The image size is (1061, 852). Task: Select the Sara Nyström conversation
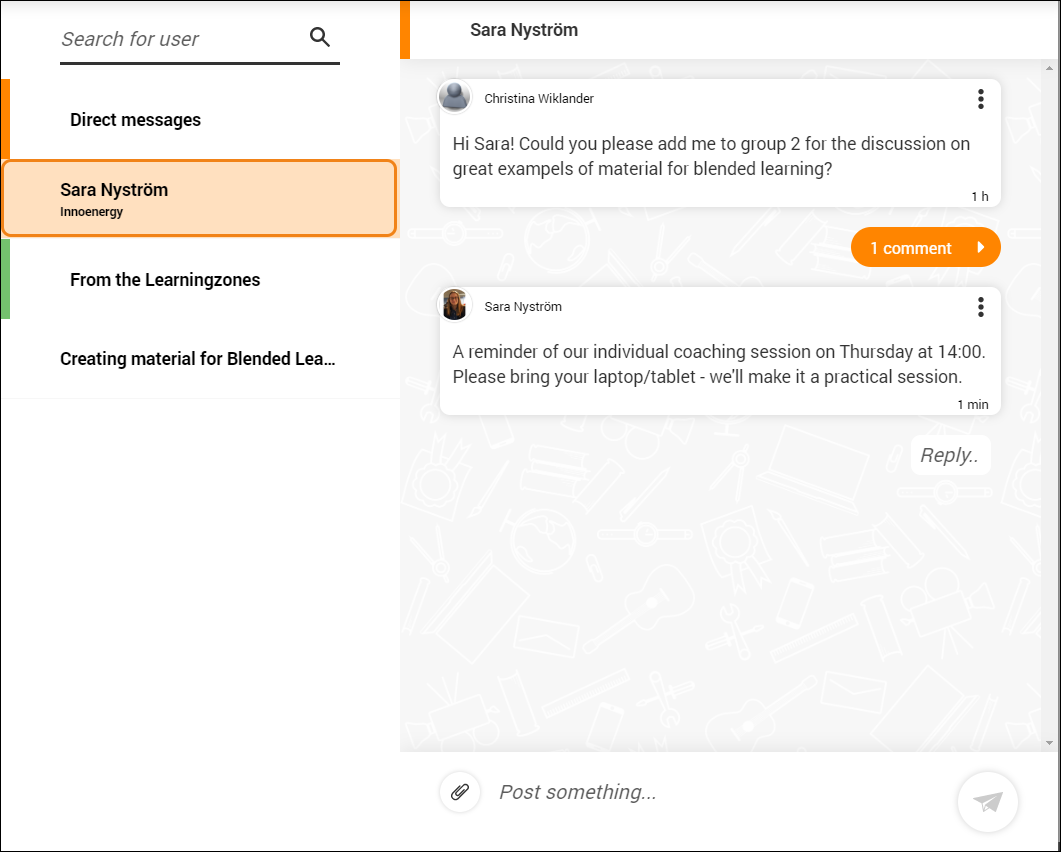point(199,198)
